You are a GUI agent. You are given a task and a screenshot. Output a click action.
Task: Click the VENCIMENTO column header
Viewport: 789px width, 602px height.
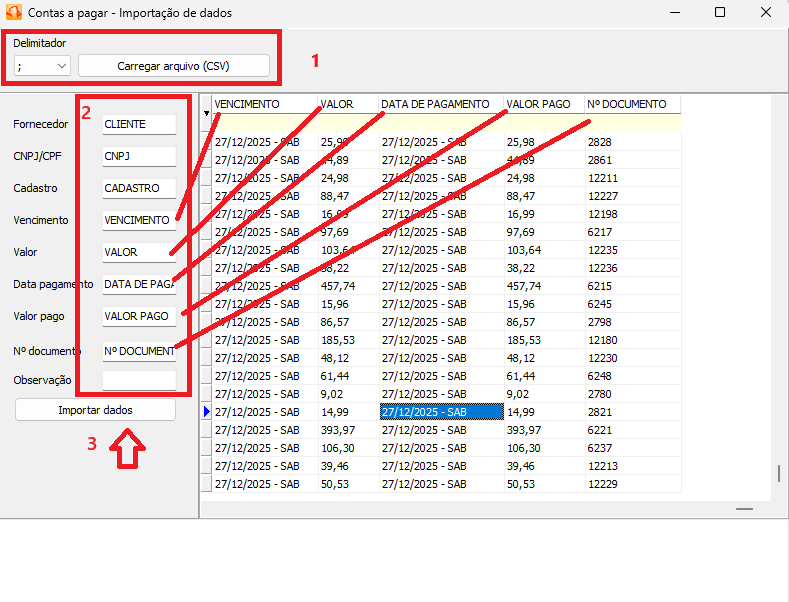click(x=264, y=104)
